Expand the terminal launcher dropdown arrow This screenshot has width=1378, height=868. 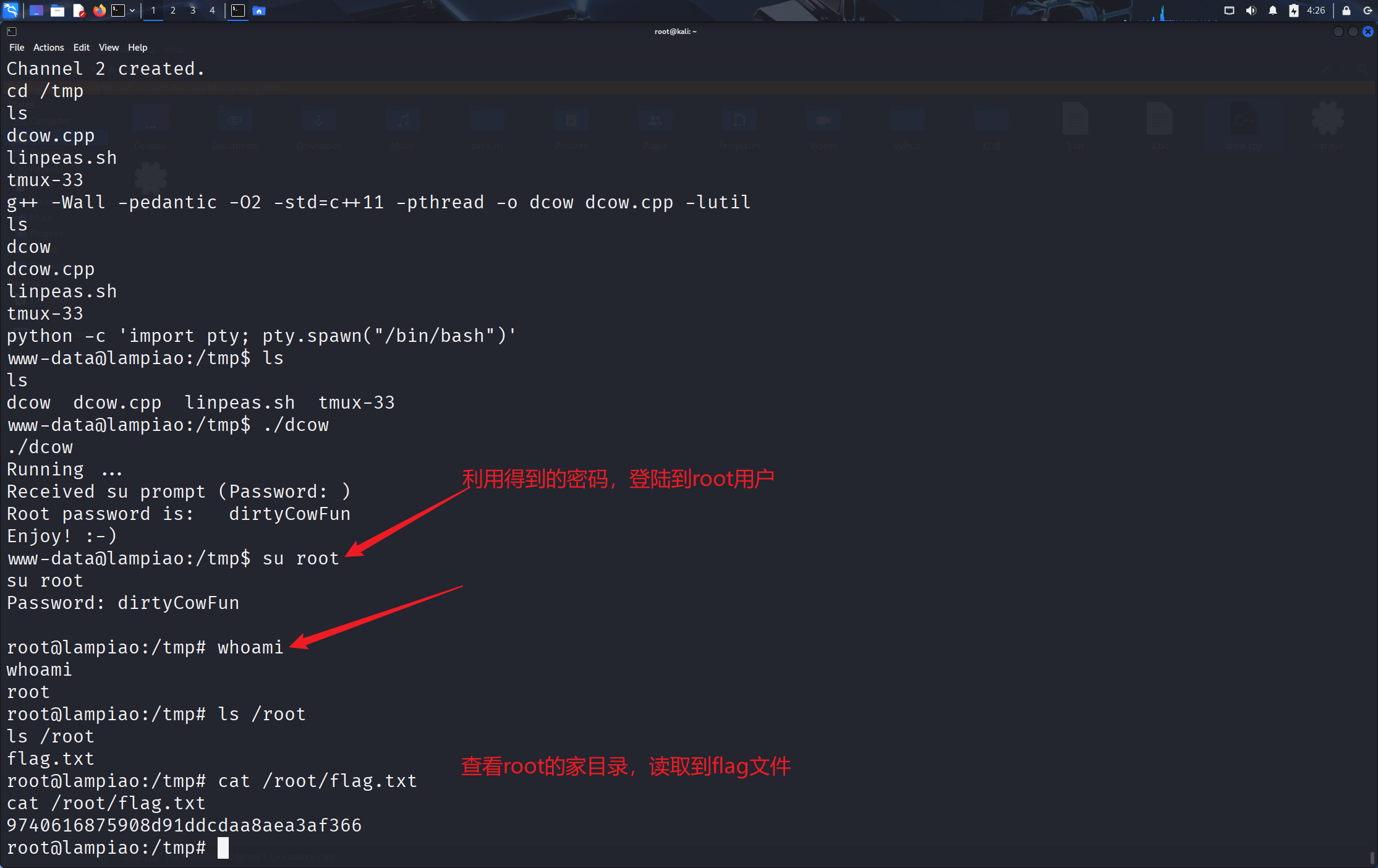click(132, 11)
